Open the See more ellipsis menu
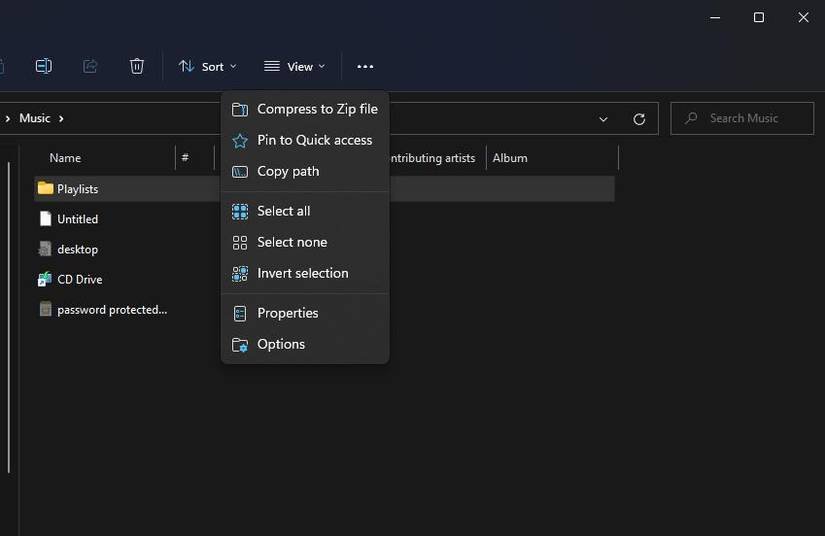The image size is (825, 536). [x=365, y=67]
